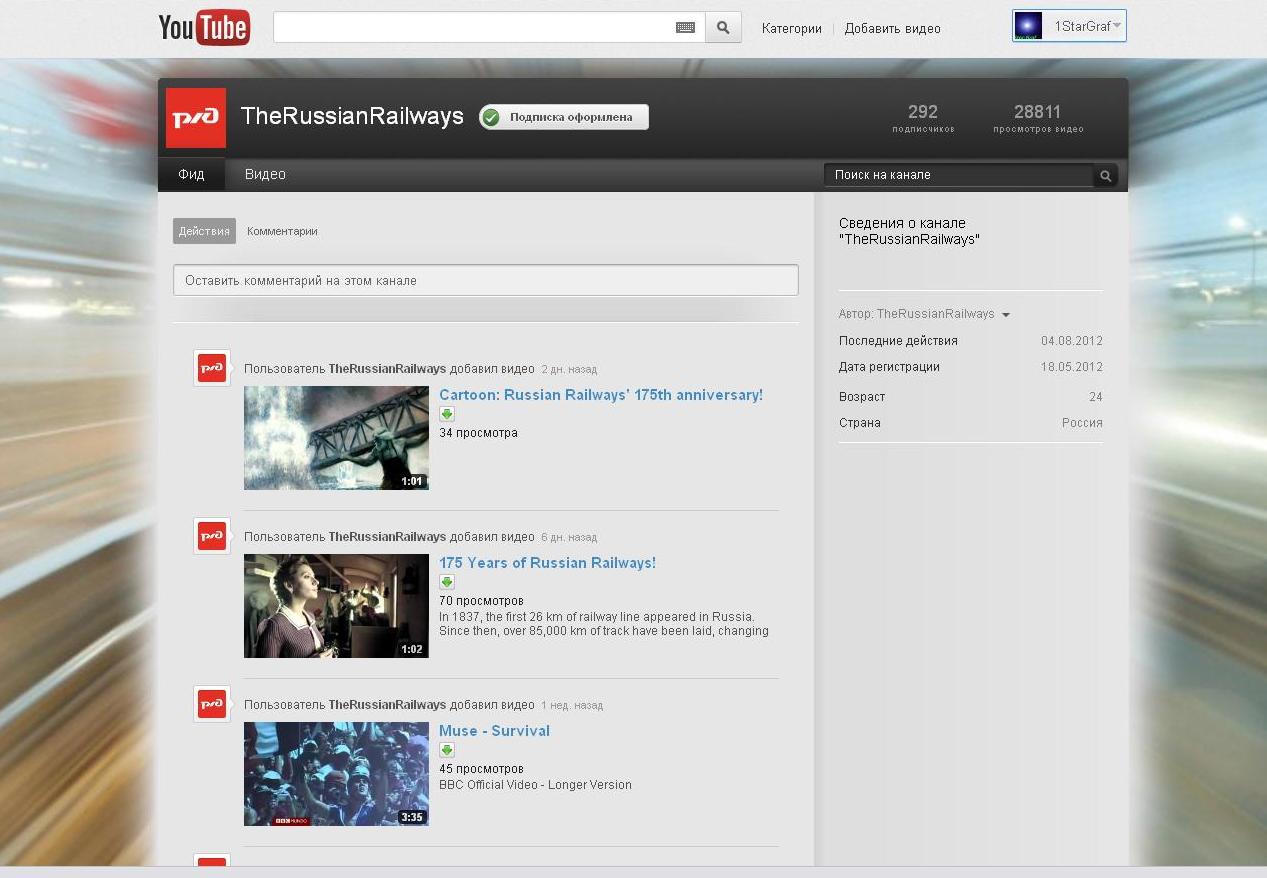This screenshot has height=878, width=1267.
Task: Click the '292 подписчиков' counter
Action: (x=923, y=118)
